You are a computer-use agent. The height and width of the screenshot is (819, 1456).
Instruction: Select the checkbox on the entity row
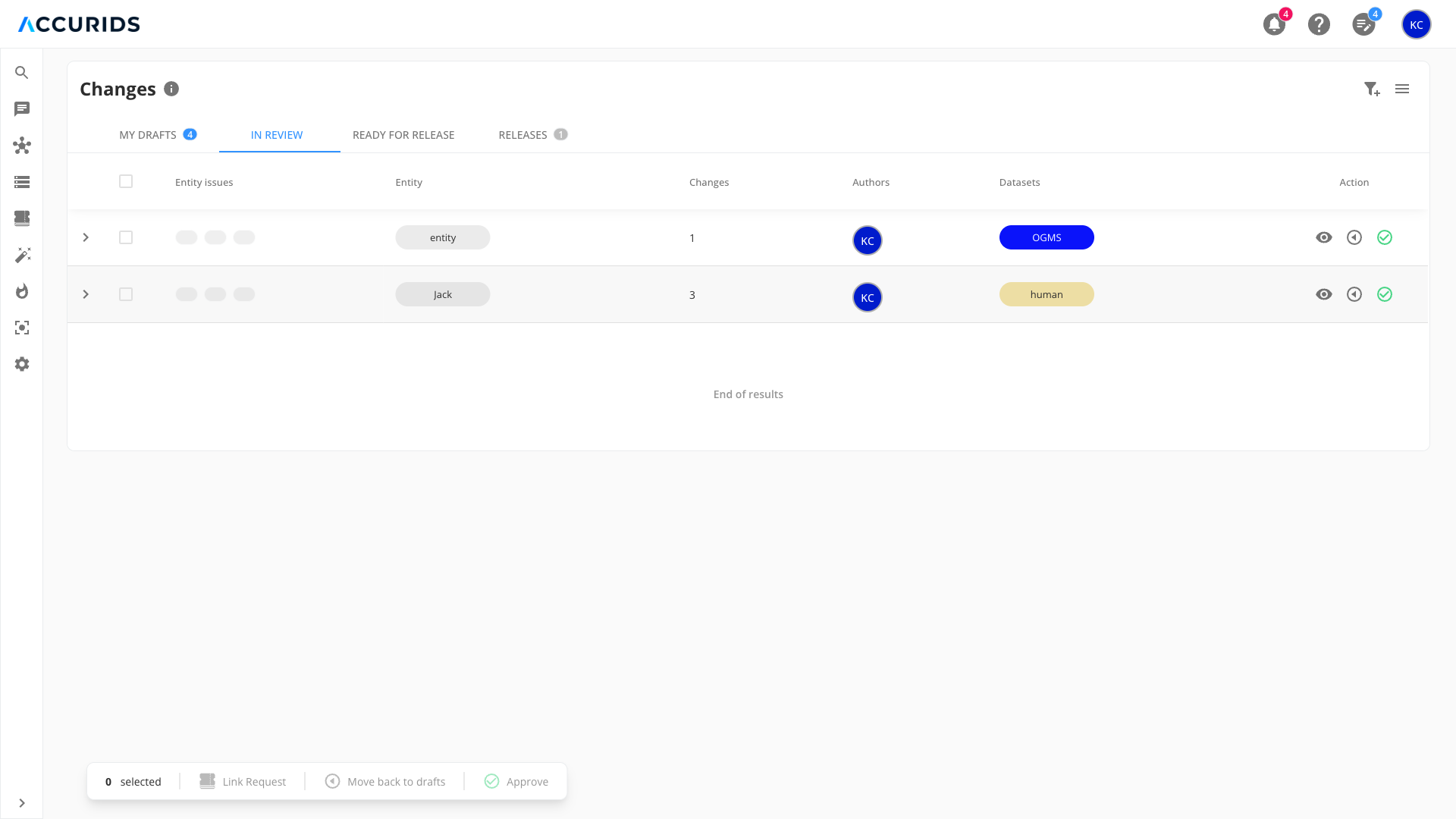pos(126,237)
